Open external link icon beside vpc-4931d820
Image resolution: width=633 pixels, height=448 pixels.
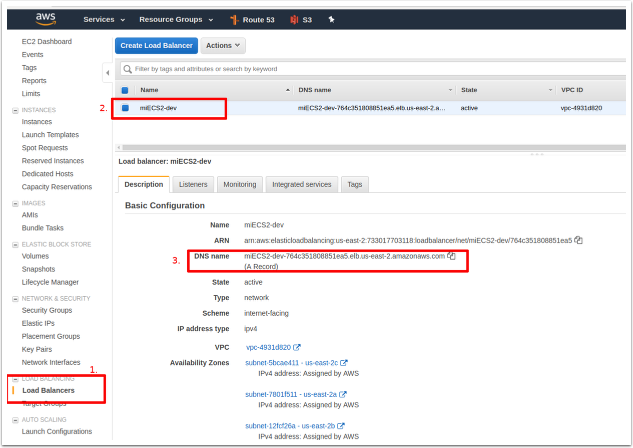297,347
